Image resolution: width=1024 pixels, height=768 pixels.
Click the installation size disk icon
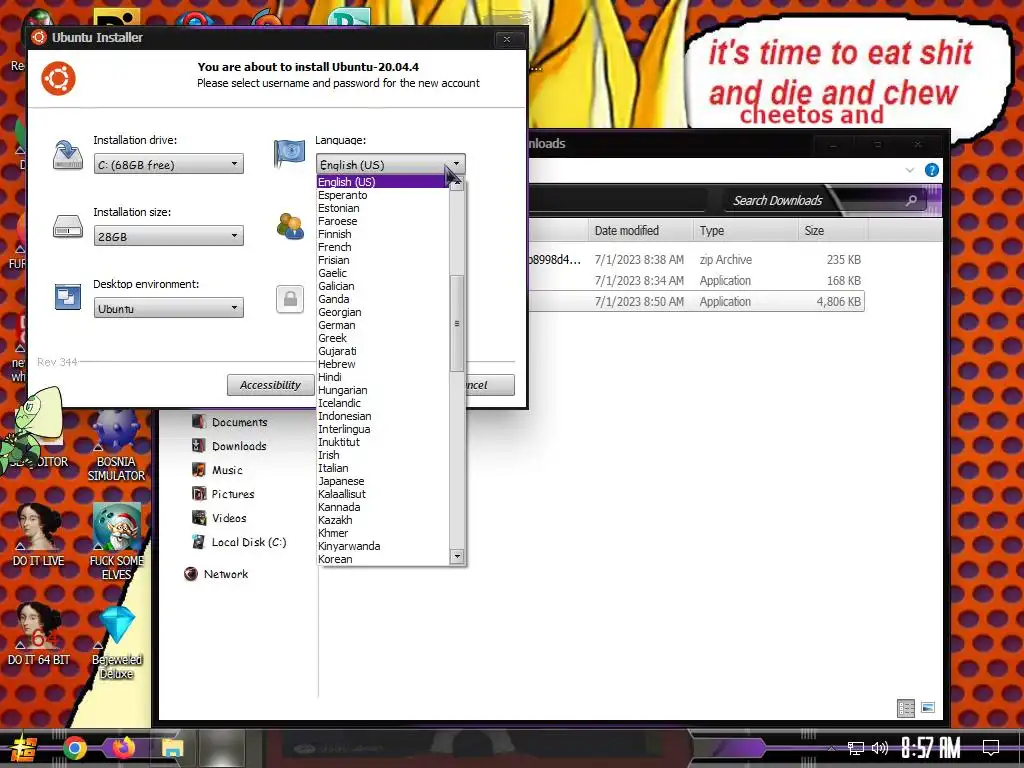pos(68,227)
